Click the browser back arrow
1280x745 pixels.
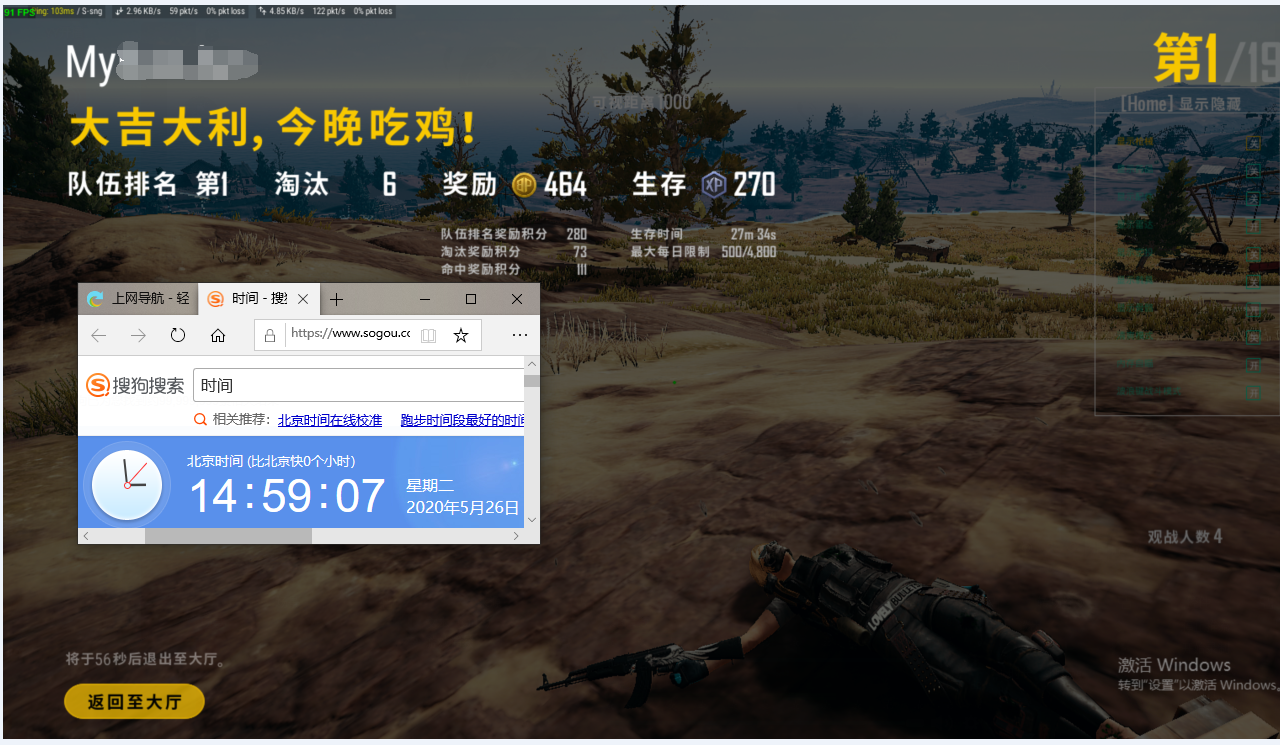click(98, 336)
